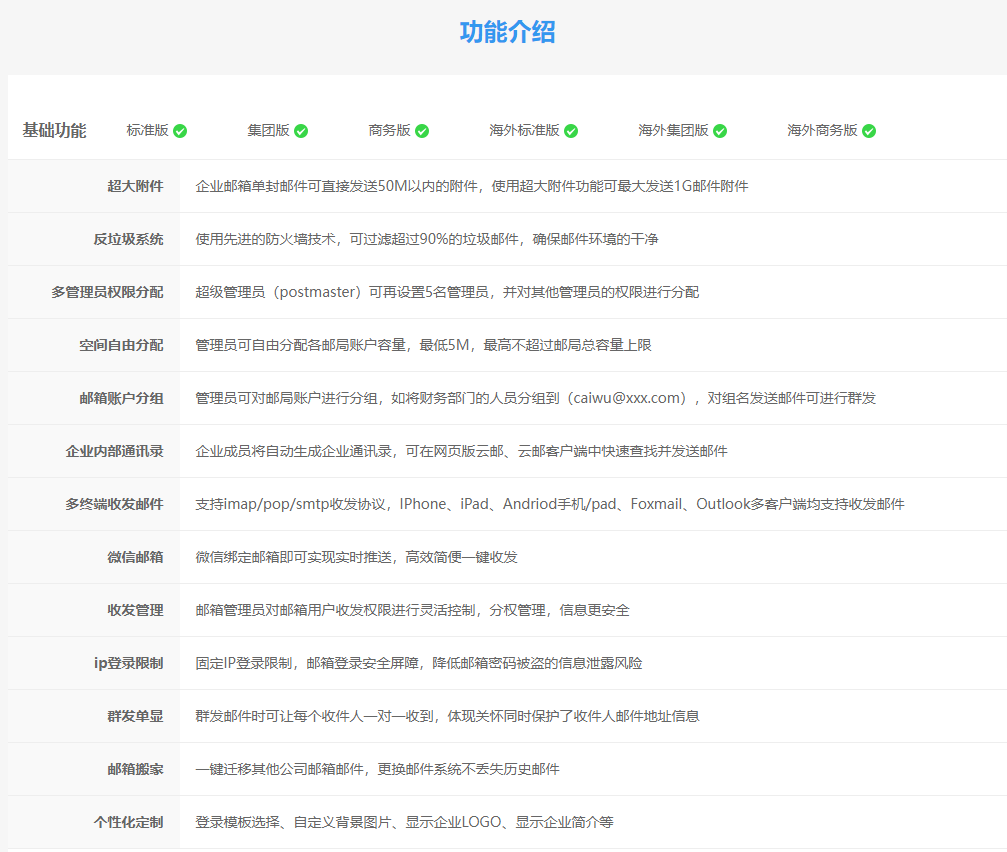Select the 海外集团版 edition label
This screenshot has width=1007, height=852.
(673, 130)
